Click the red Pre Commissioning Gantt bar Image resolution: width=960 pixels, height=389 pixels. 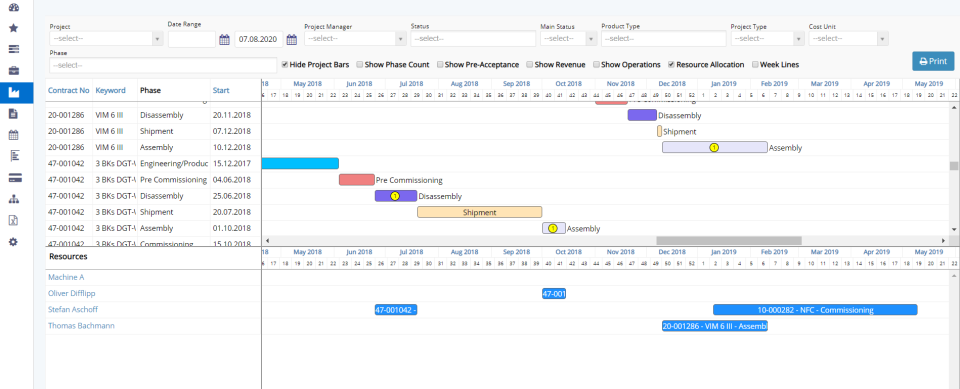(357, 179)
